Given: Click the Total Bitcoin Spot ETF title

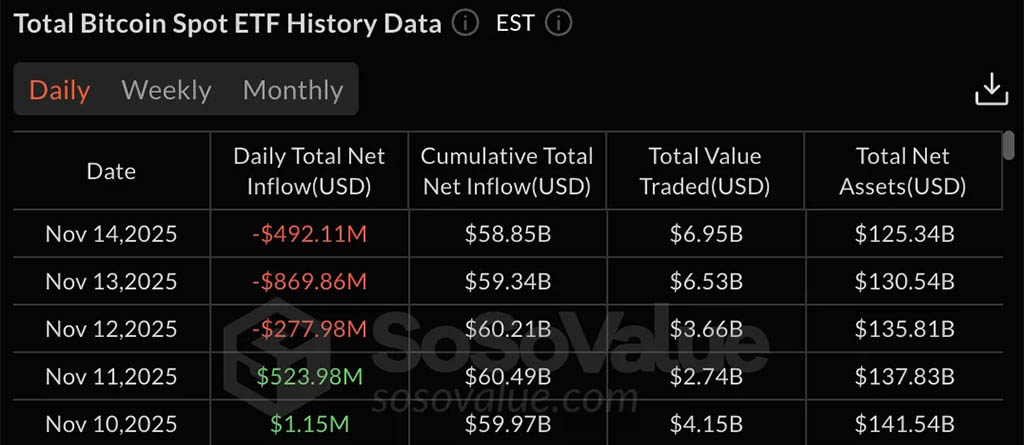Looking at the screenshot, I should tap(227, 23).
